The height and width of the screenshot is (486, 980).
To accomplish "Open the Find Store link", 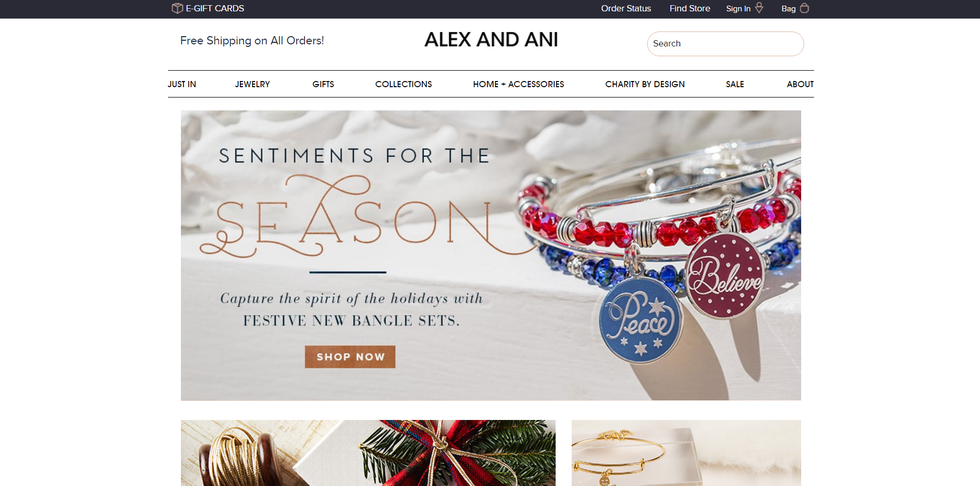I will tap(689, 8).
